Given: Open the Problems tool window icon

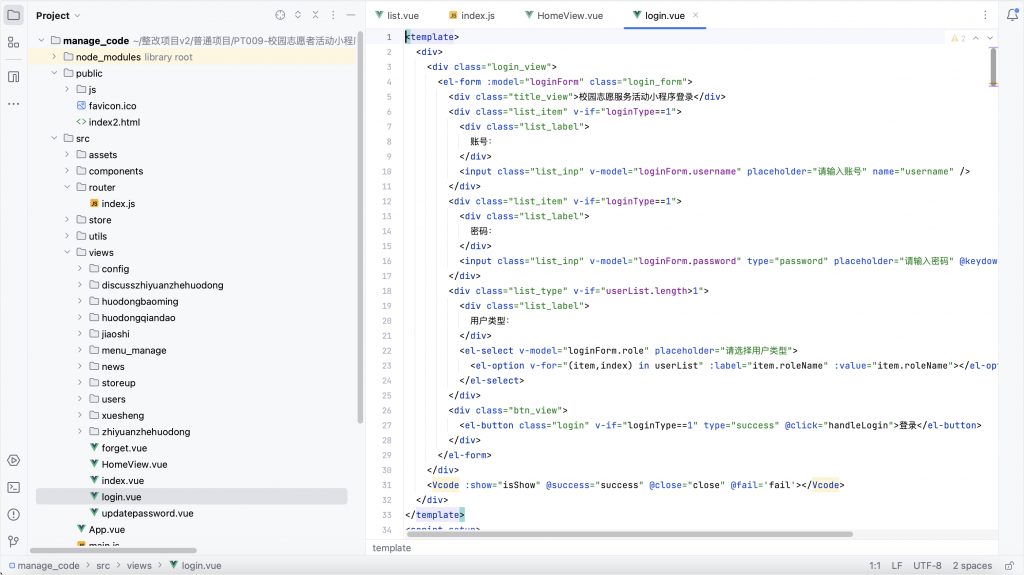Looking at the screenshot, I should (x=13, y=514).
